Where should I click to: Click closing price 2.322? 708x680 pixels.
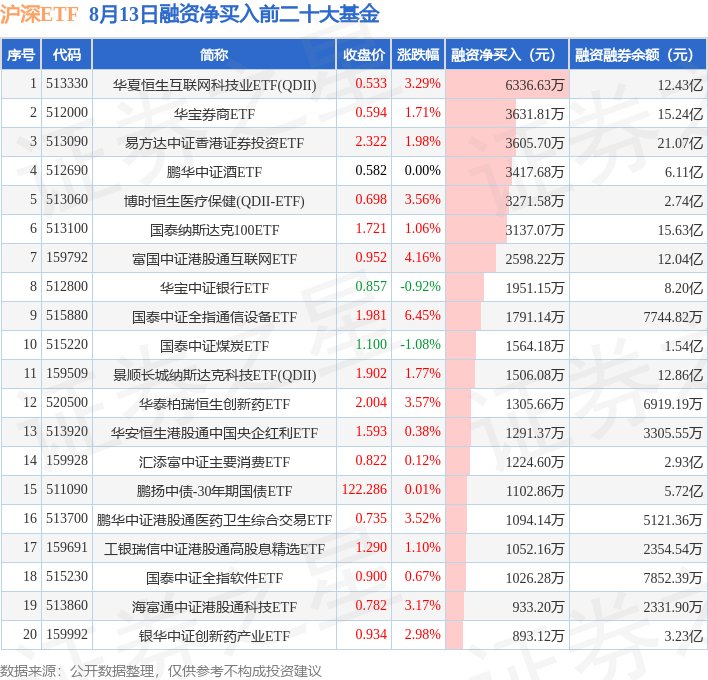[x=371, y=141]
